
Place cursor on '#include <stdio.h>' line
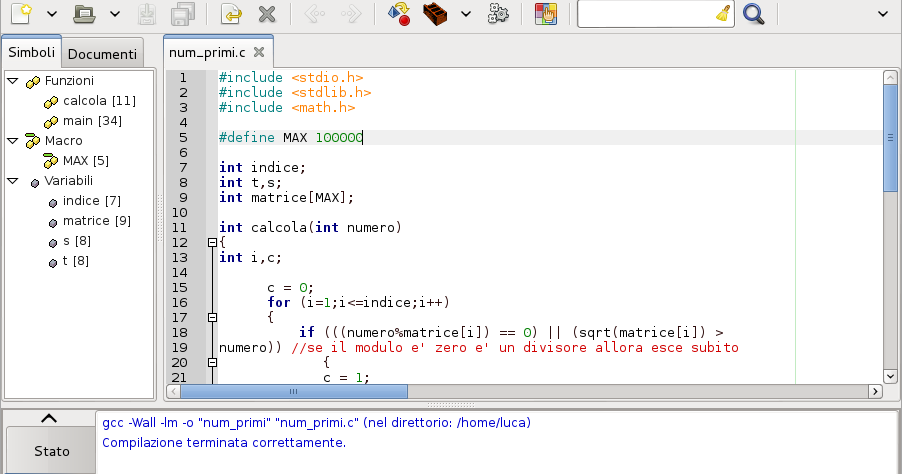tap(291, 78)
